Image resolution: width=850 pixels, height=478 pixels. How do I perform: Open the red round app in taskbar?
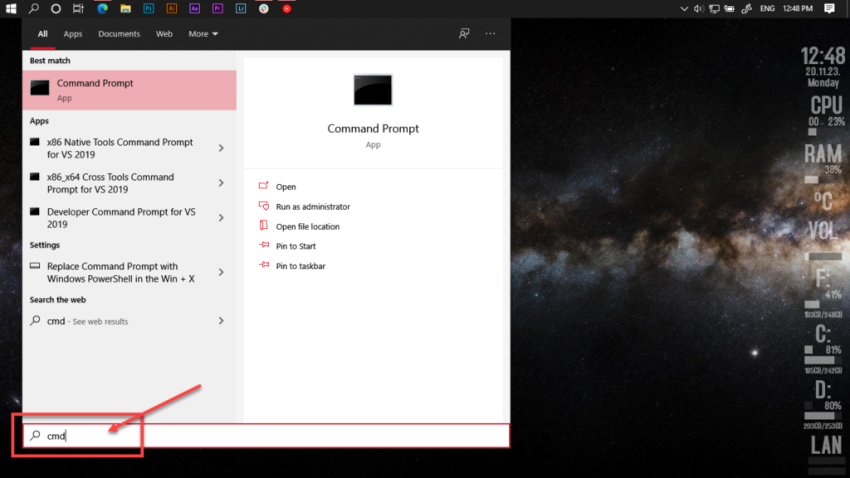pos(287,9)
